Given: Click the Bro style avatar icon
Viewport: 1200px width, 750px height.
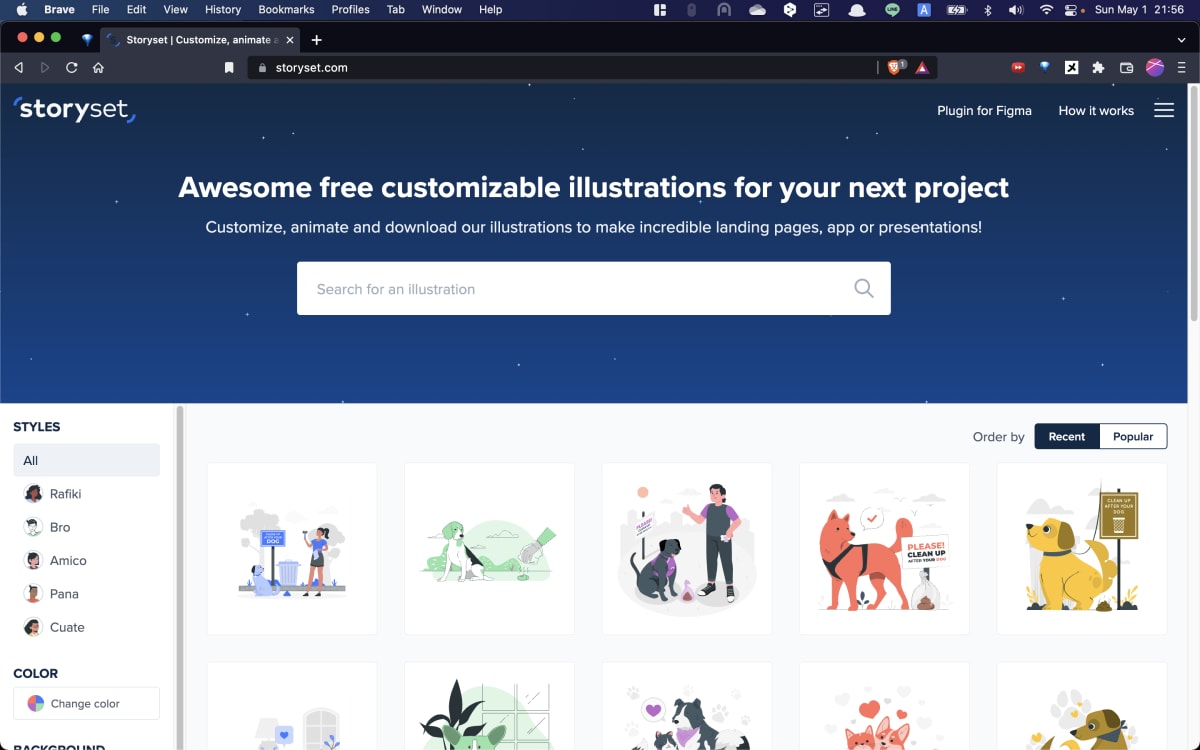Looking at the screenshot, I should (33, 527).
